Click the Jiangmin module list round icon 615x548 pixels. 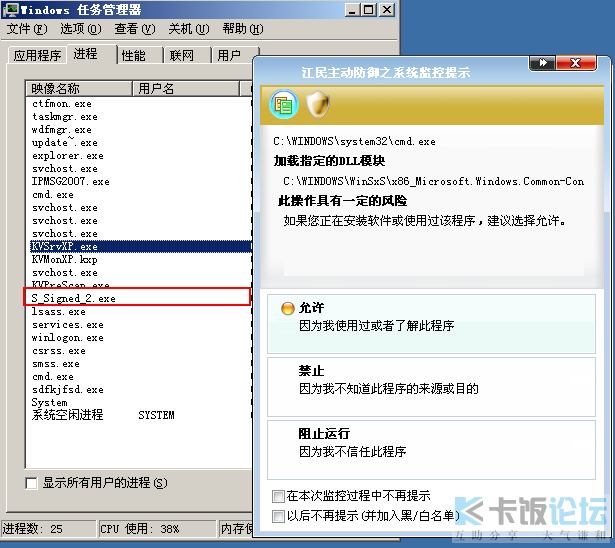tap(284, 105)
